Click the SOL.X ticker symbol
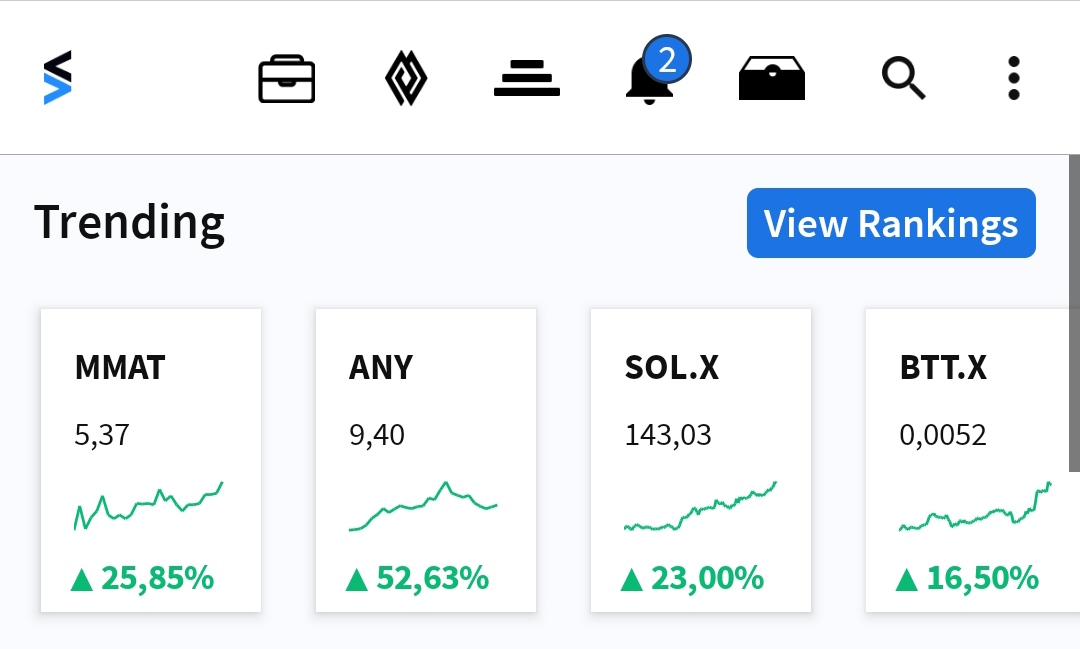This screenshot has height=649, width=1080. pos(672,368)
